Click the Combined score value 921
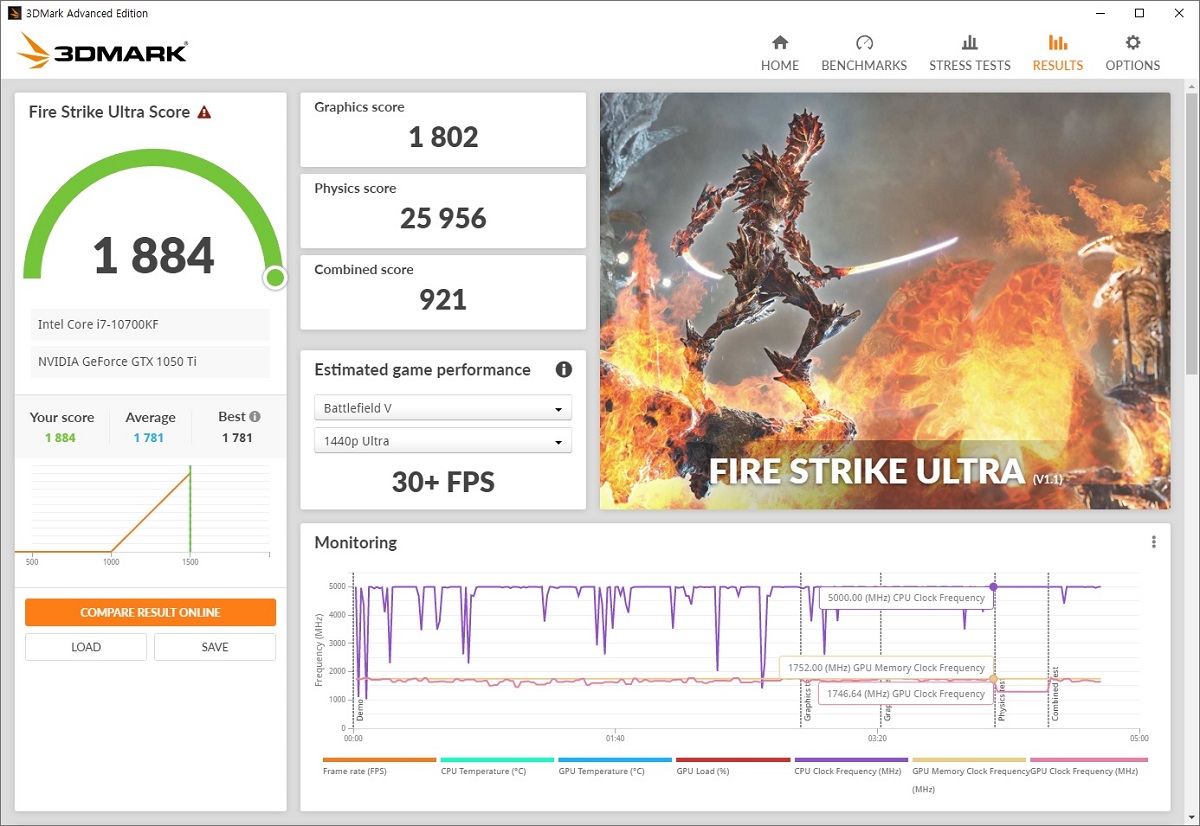1200x826 pixels. click(443, 299)
